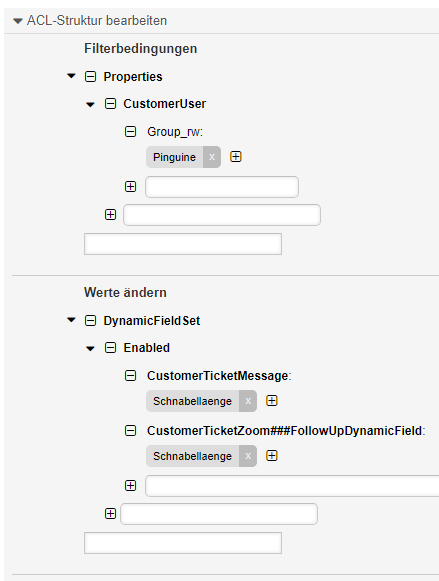439x581 pixels.
Task: Collapse the CustomerUser tree arrow
Action: tap(90, 104)
